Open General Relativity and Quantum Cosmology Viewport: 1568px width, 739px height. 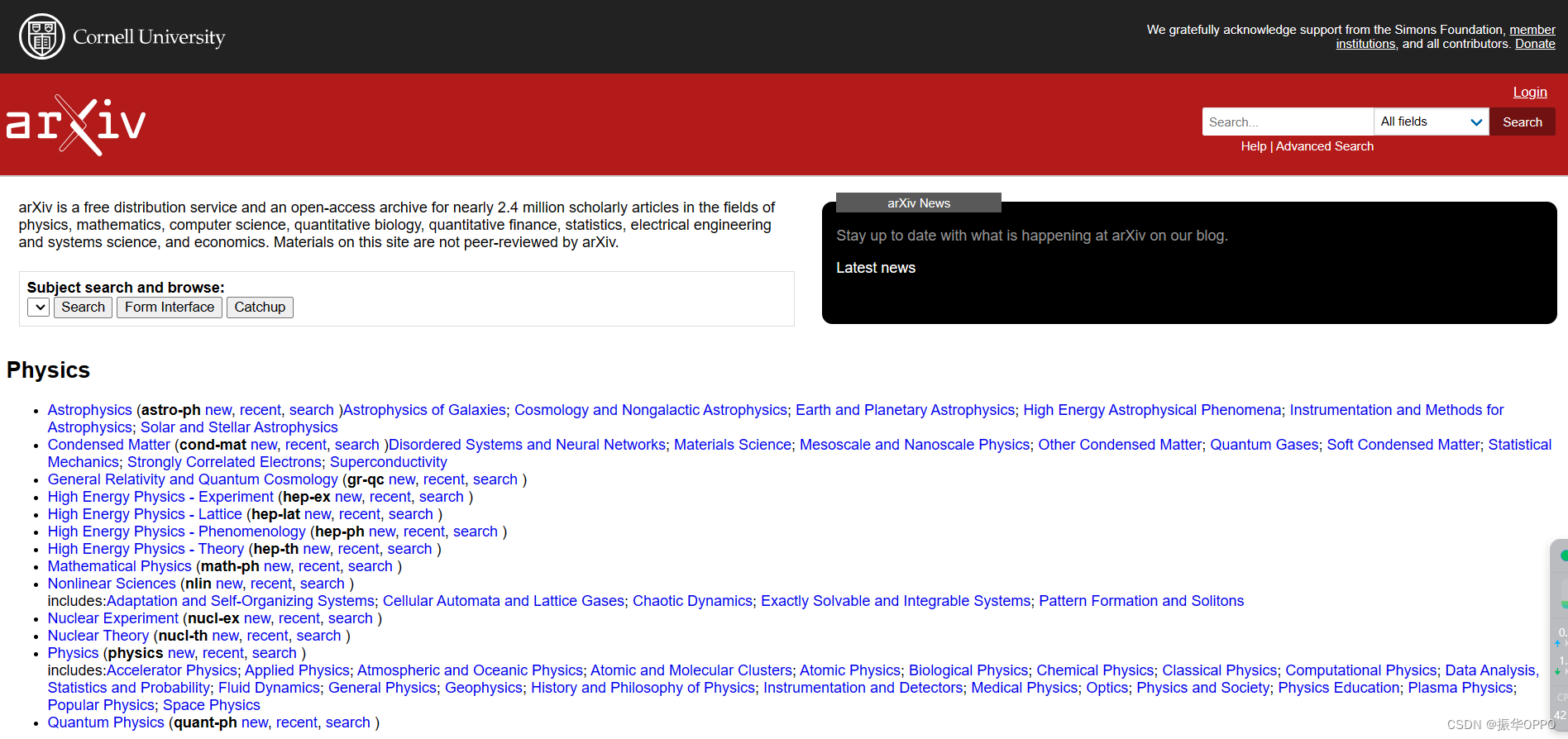(193, 479)
